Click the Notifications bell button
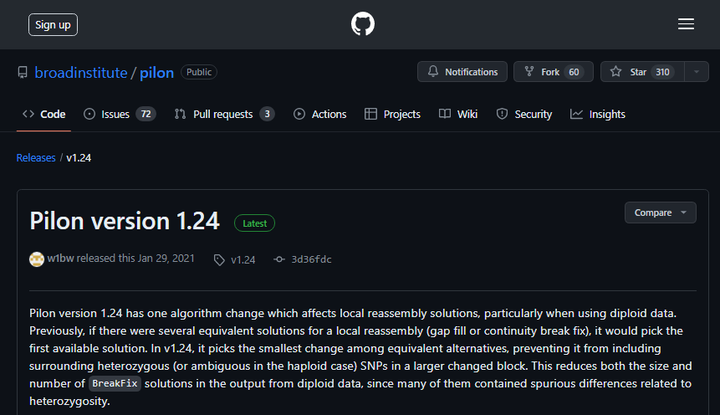Viewport: 720px width, 415px height. pyautogui.click(x=461, y=72)
